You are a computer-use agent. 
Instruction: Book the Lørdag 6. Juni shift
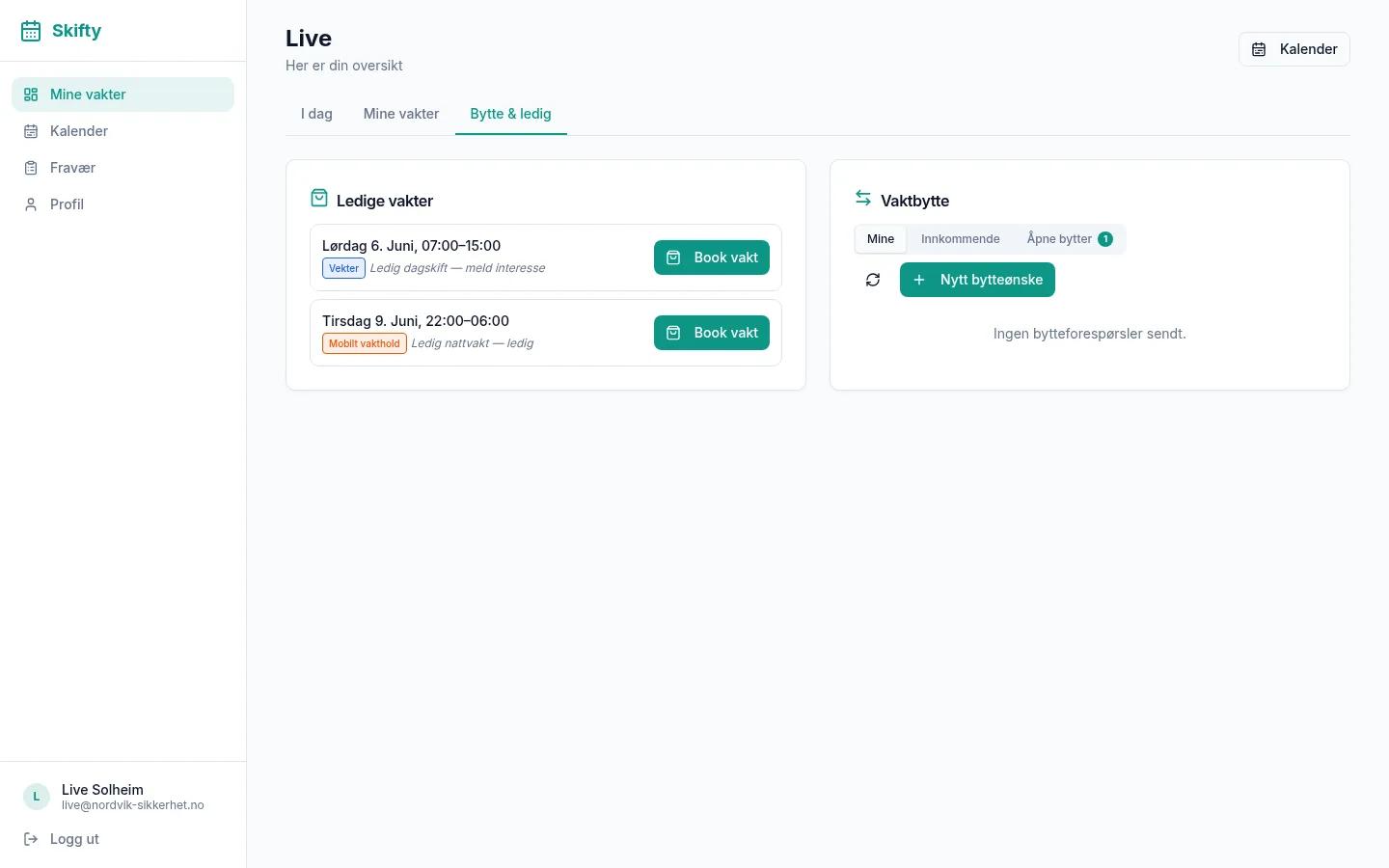712,258
